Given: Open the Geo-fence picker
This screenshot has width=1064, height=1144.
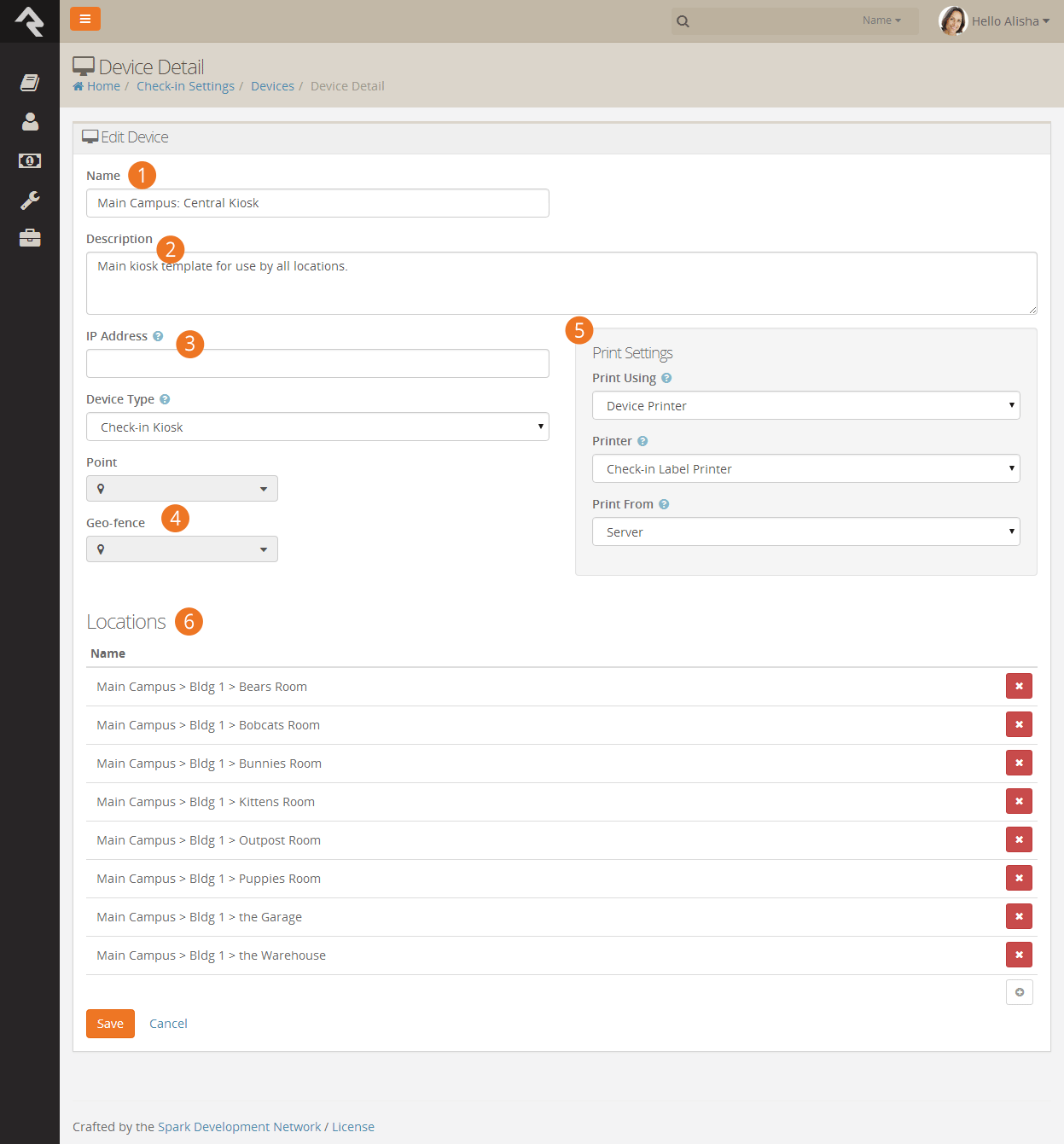Looking at the screenshot, I should pyautogui.click(x=182, y=549).
